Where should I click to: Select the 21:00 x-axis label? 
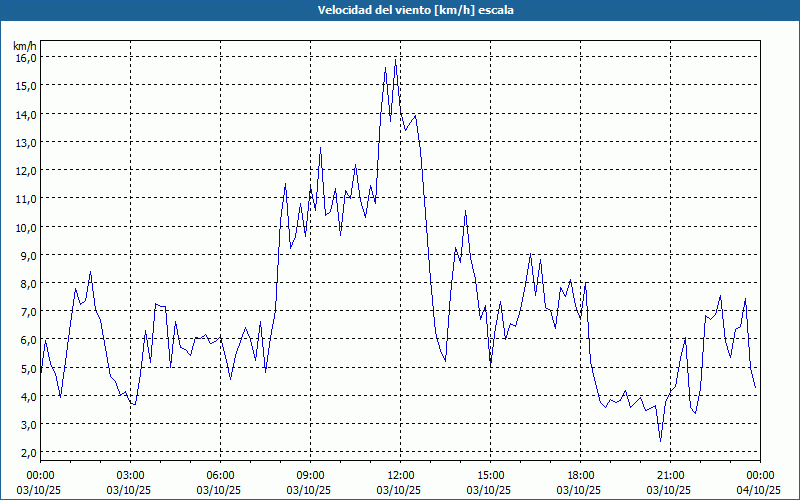tap(670, 475)
